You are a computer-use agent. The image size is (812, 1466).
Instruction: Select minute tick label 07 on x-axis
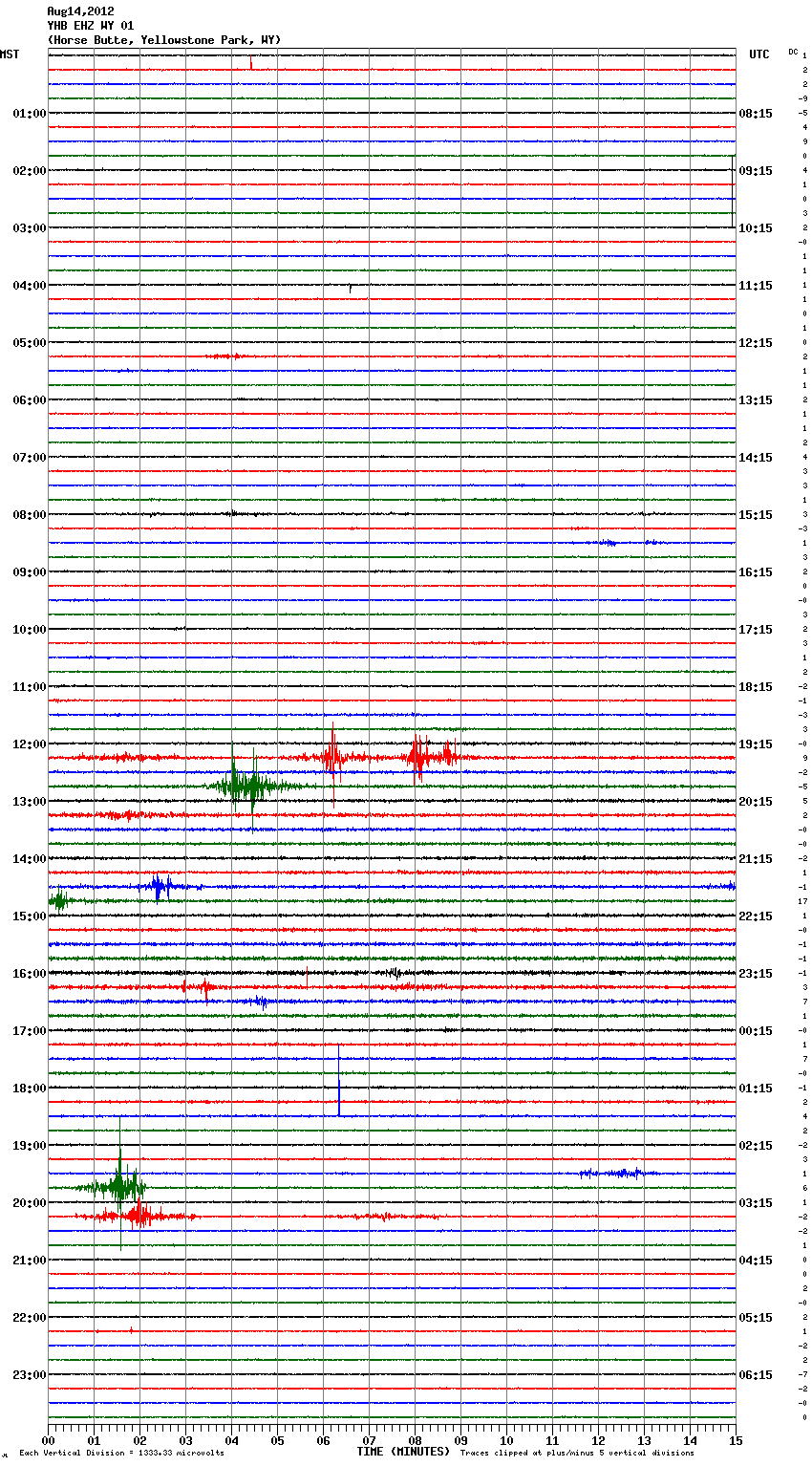pyautogui.click(x=369, y=1440)
